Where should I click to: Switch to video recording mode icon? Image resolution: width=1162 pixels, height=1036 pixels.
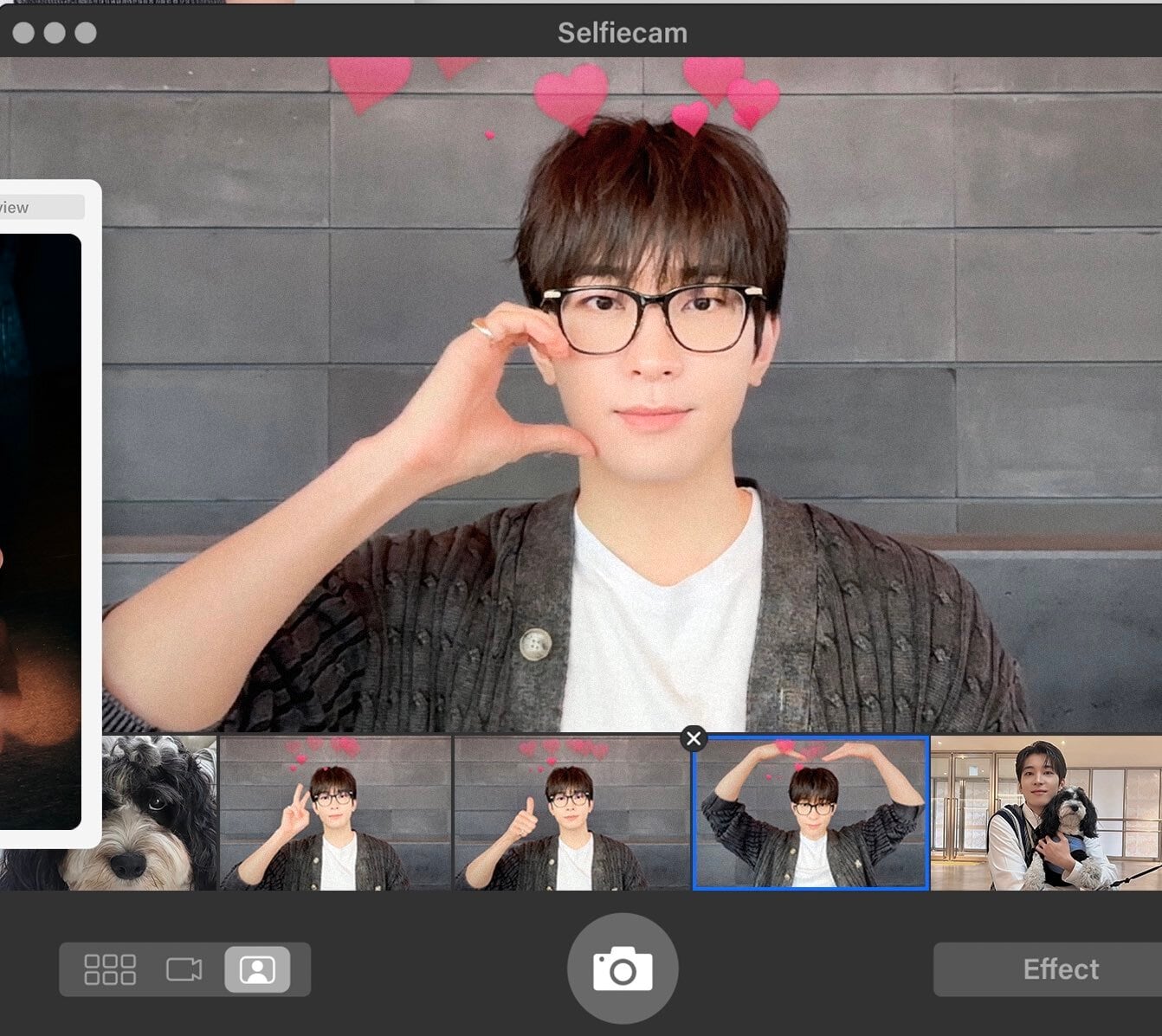(184, 969)
